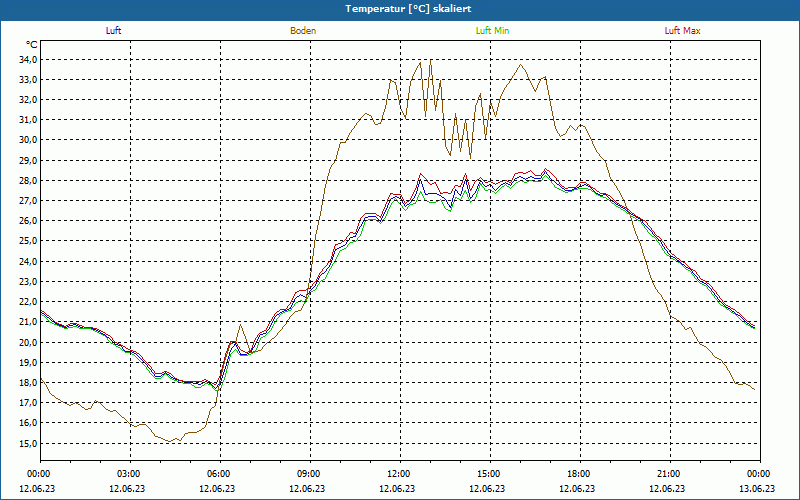Click the 33,0 y-axis value
This screenshot has width=800, height=500.
28,80
